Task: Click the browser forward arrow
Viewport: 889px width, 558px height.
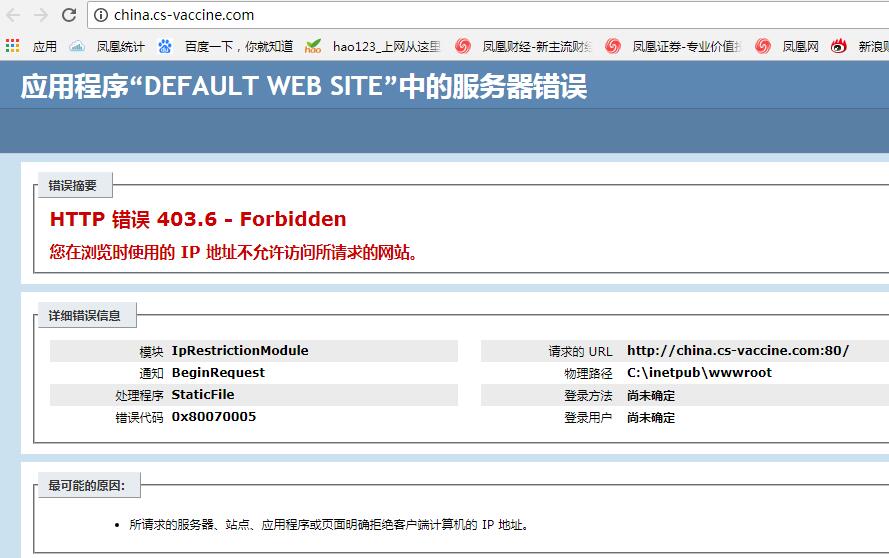Action: [41, 15]
